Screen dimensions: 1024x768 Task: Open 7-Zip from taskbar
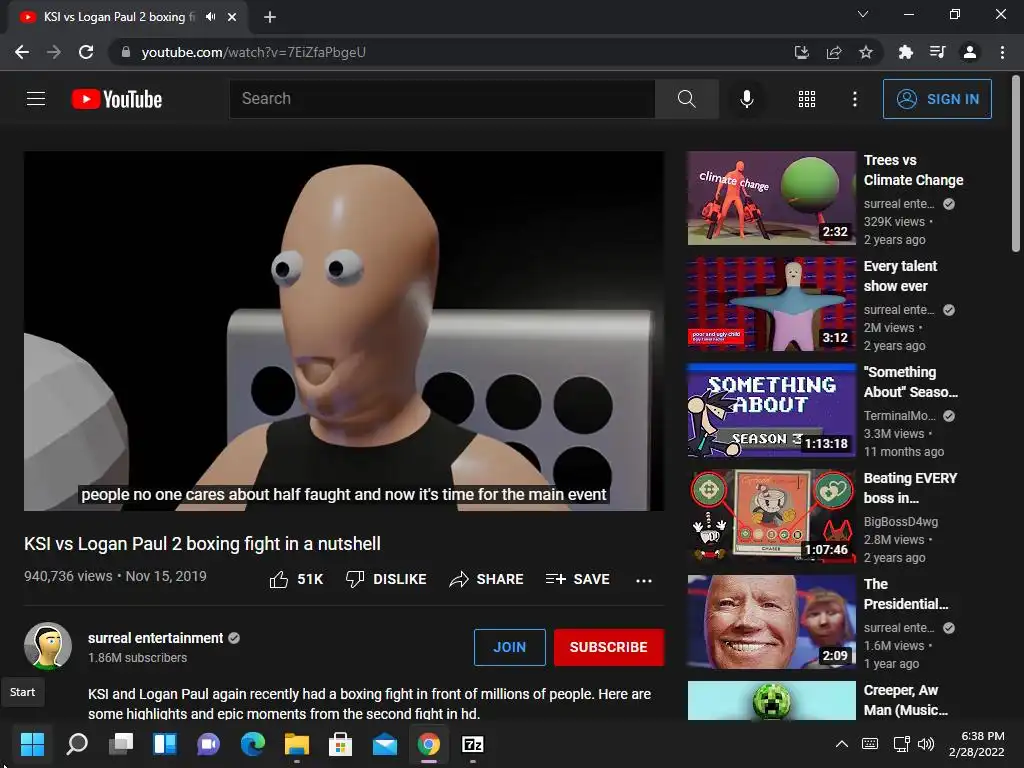click(473, 744)
